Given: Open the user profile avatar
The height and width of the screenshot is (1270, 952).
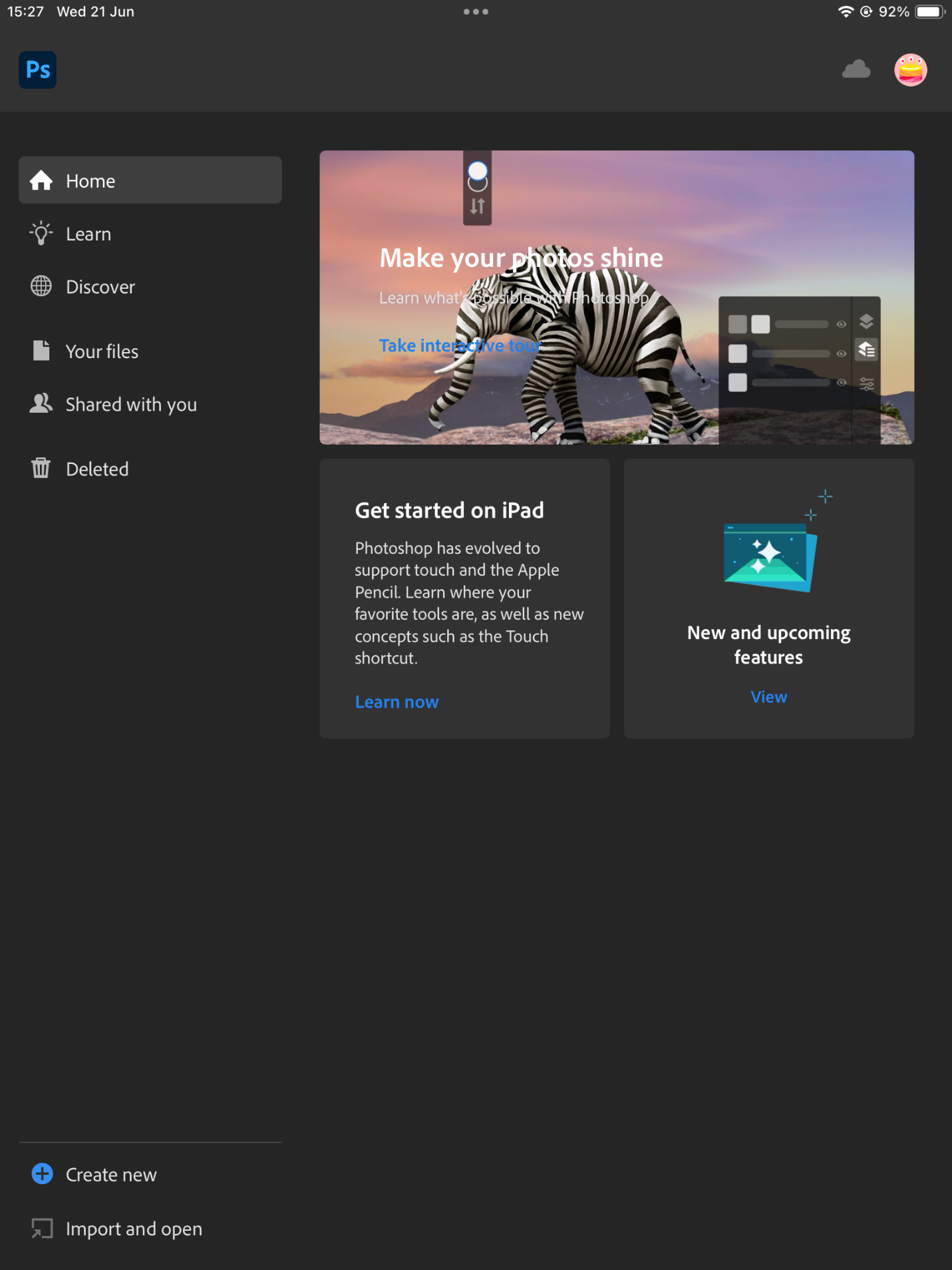Looking at the screenshot, I should coord(910,70).
